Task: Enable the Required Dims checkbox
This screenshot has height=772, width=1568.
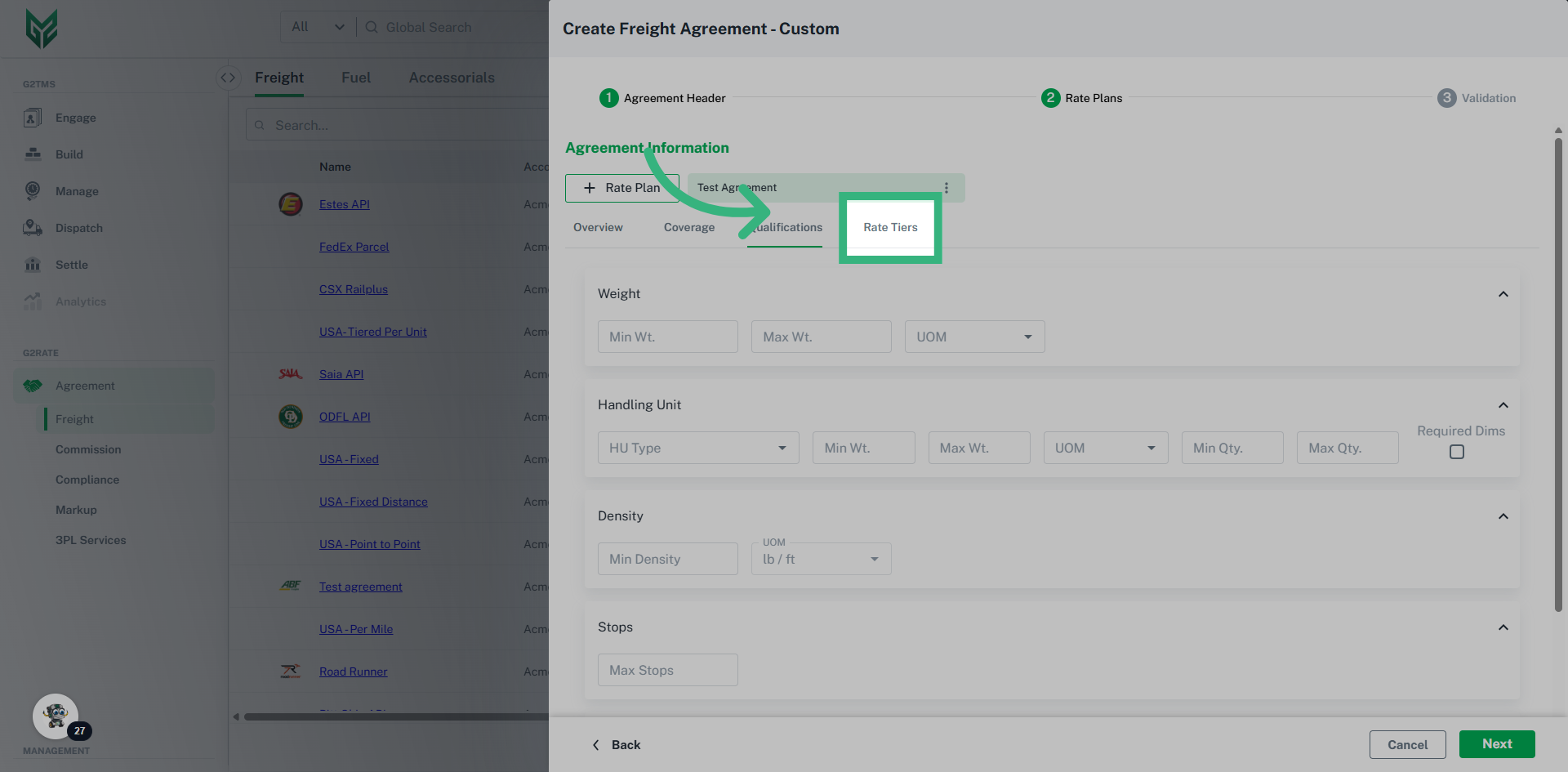Action: coord(1456,451)
